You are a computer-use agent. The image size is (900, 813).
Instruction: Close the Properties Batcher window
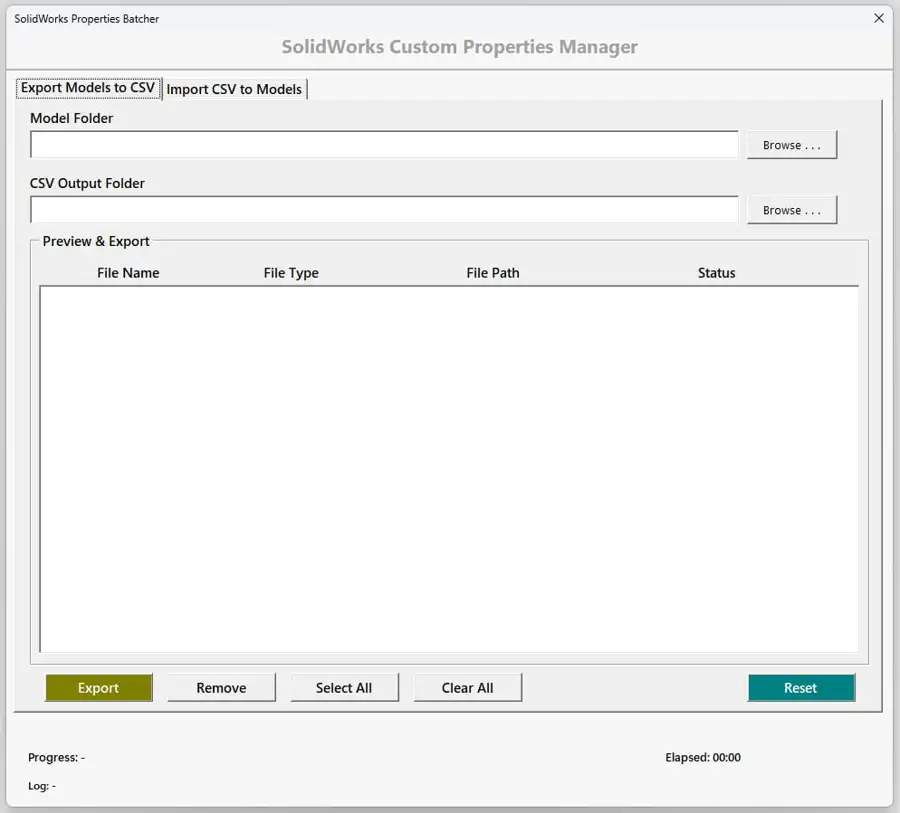(x=878, y=18)
